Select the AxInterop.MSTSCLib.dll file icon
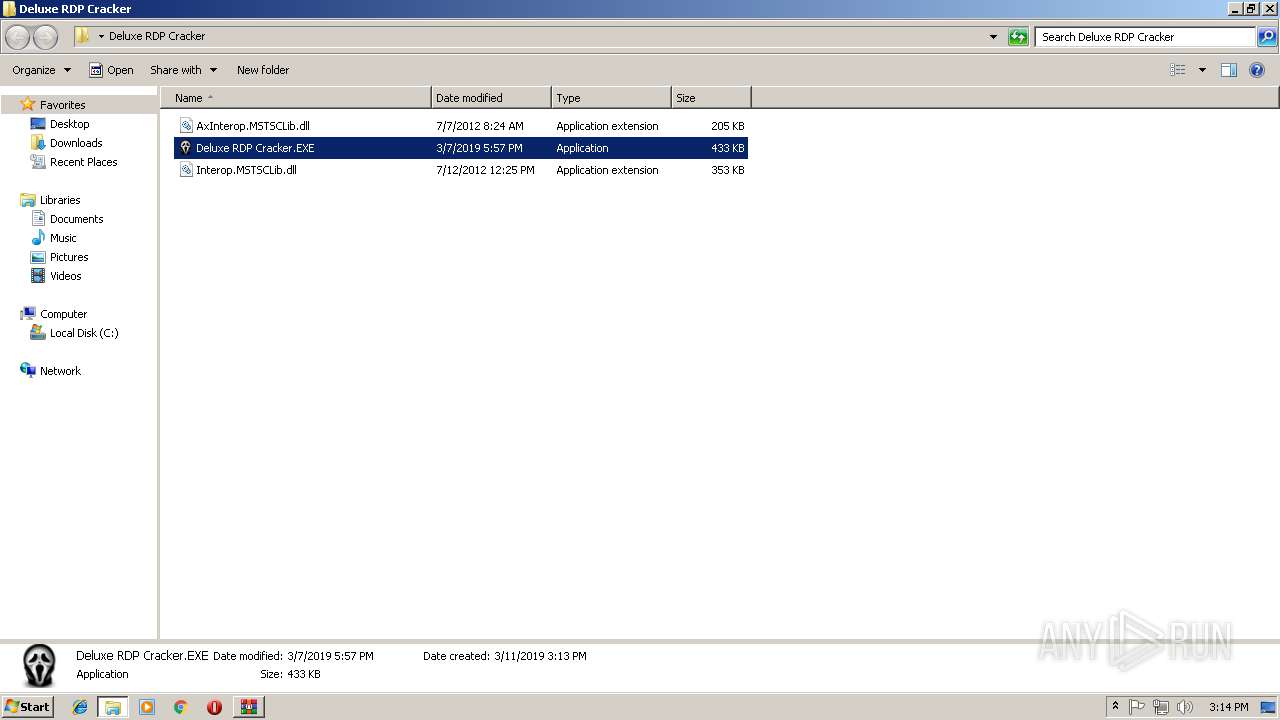Image resolution: width=1280 pixels, height=720 pixels. 186,126
